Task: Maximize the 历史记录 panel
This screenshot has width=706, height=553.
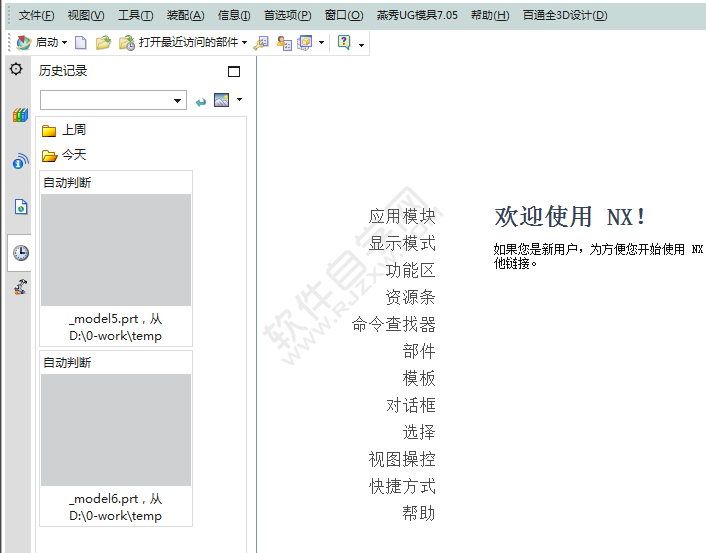Action: pos(234,71)
